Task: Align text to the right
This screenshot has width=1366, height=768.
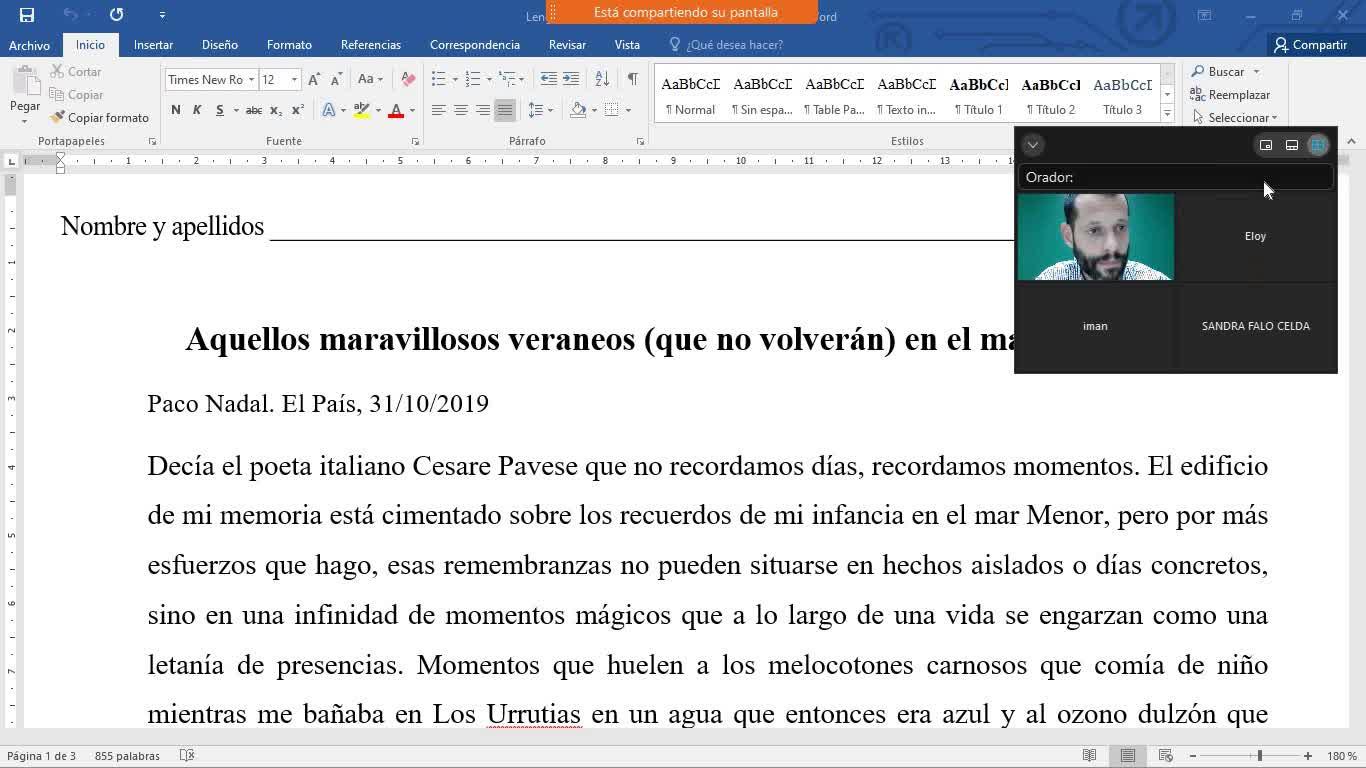Action: 483,110
